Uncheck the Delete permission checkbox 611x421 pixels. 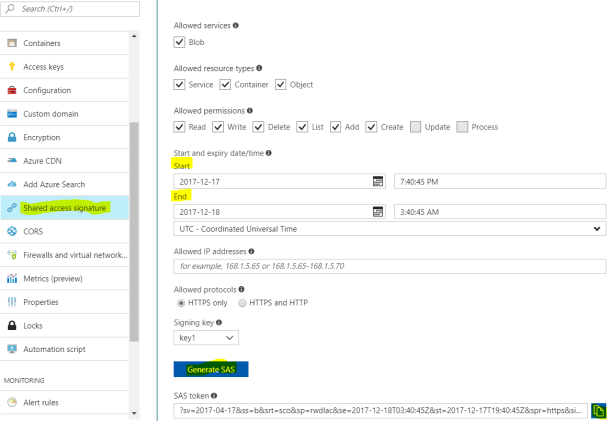[258, 127]
